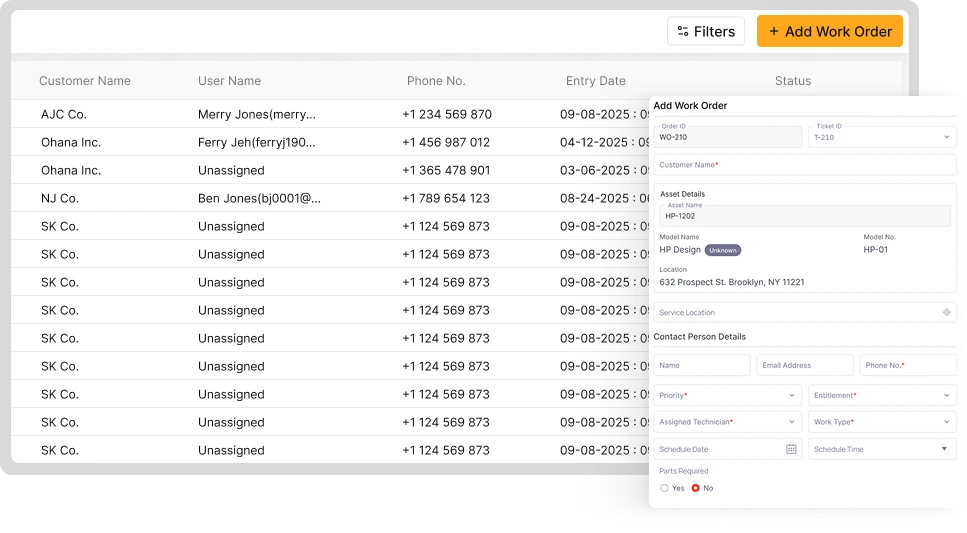Select Yes for Parts Required
Image resolution: width=967 pixels, height=533 pixels.
[x=664, y=488]
